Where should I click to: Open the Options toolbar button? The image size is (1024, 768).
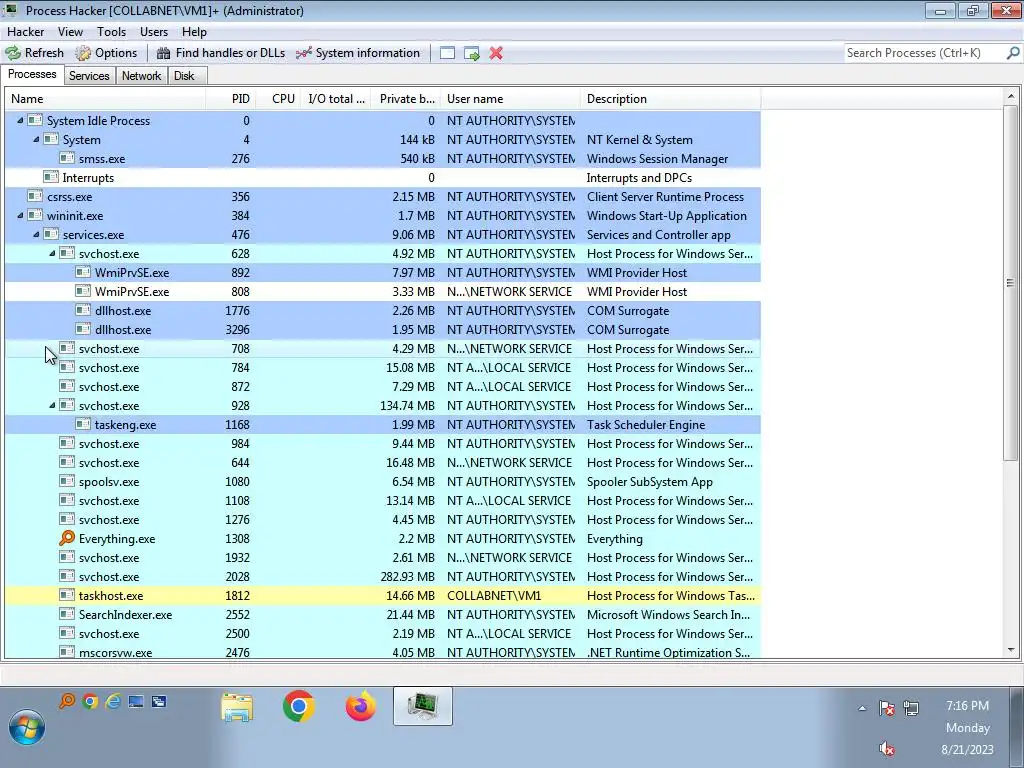(106, 53)
